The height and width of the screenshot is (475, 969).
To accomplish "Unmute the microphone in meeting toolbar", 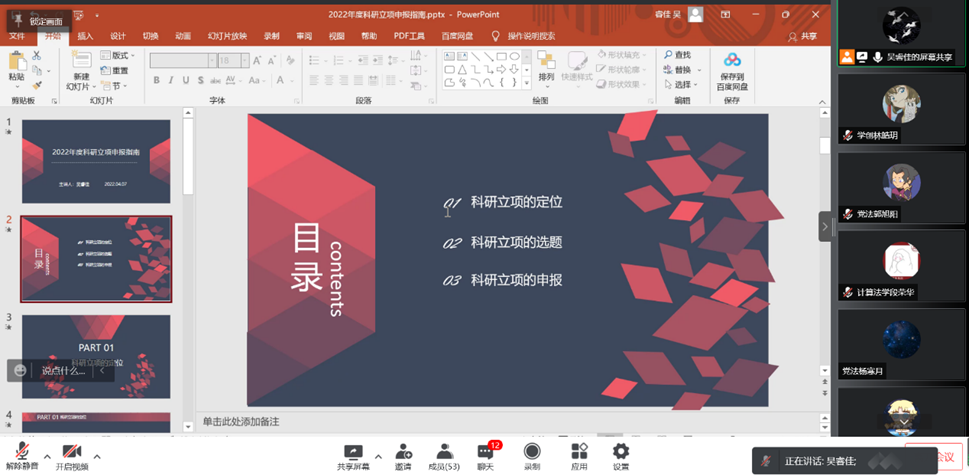I will pyautogui.click(x=22, y=456).
